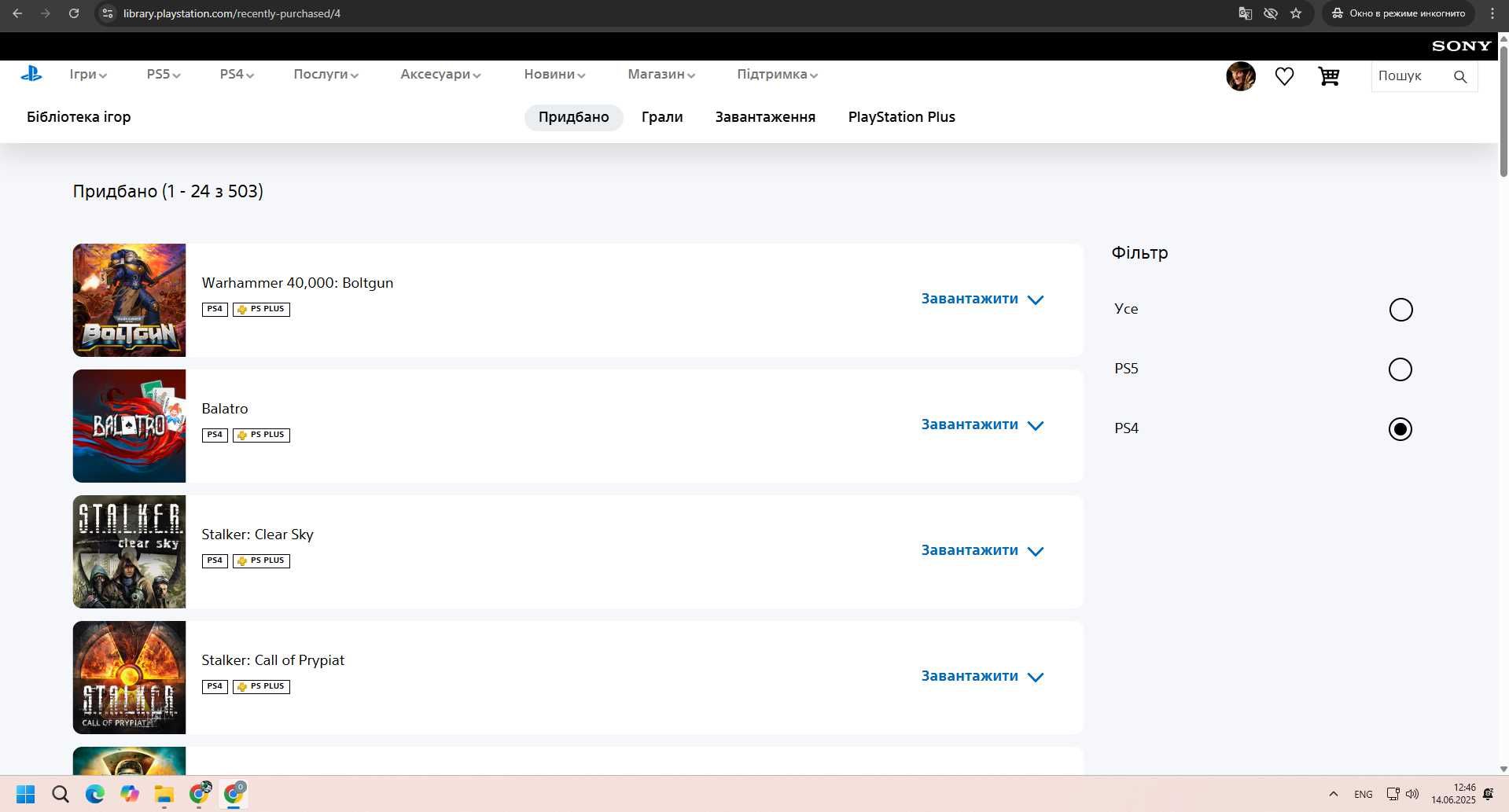Click the Boltgun cover thumbnail
1509x812 pixels.
tap(129, 300)
